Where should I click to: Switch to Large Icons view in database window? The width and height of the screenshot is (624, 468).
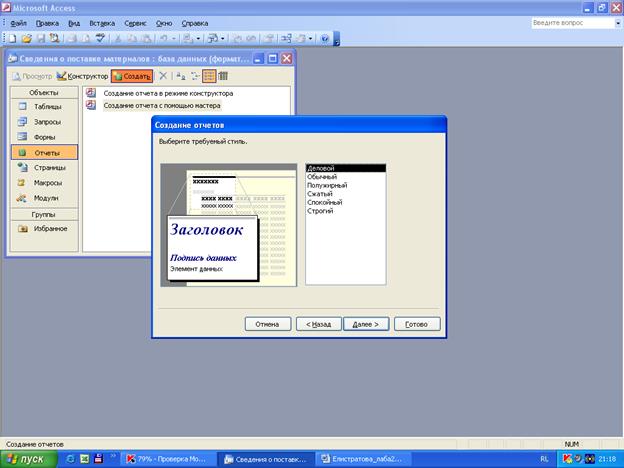tap(180, 76)
